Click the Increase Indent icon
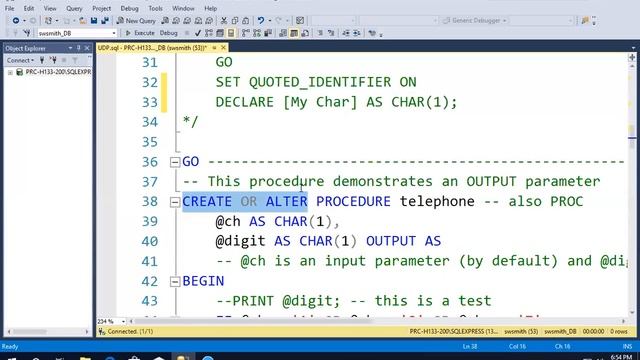Viewport: 640px width, 360px height. [357, 33]
